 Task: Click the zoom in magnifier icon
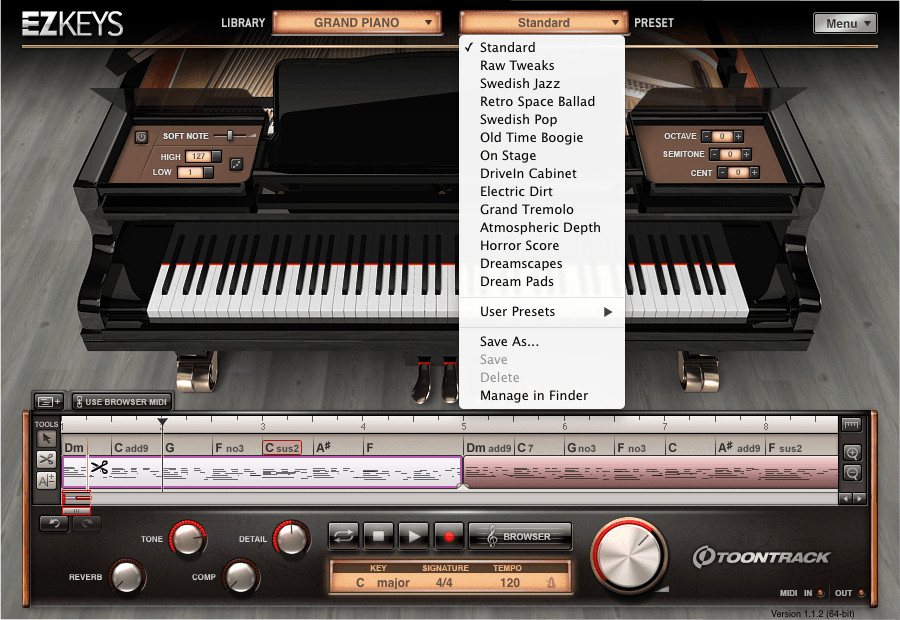coord(851,452)
